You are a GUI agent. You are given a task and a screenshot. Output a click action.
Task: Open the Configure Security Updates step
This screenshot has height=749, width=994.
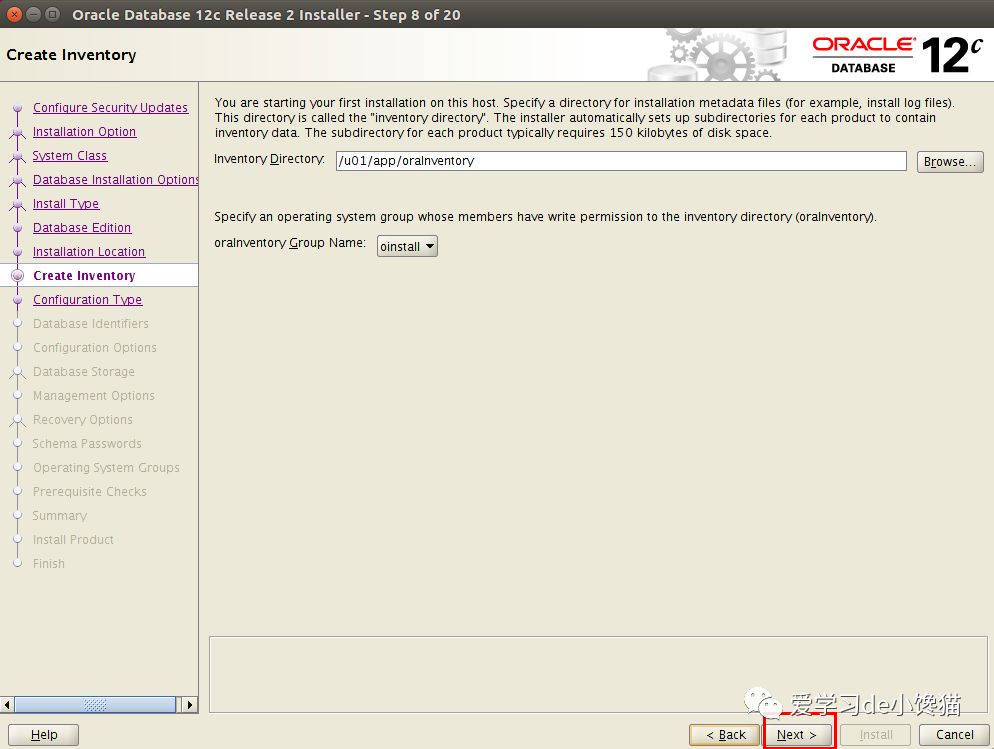110,108
